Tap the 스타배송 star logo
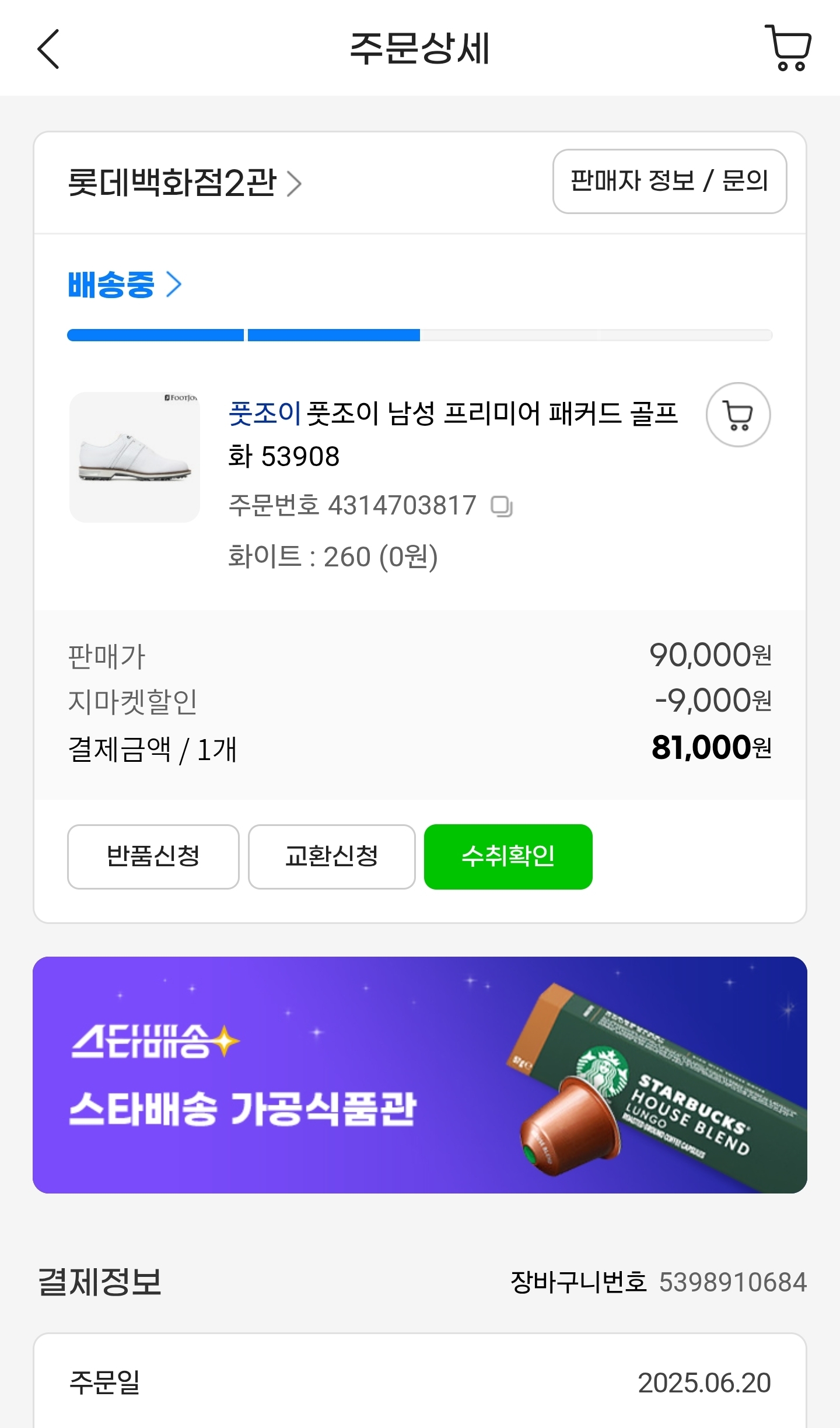The width and height of the screenshot is (840, 1428). 155,1042
